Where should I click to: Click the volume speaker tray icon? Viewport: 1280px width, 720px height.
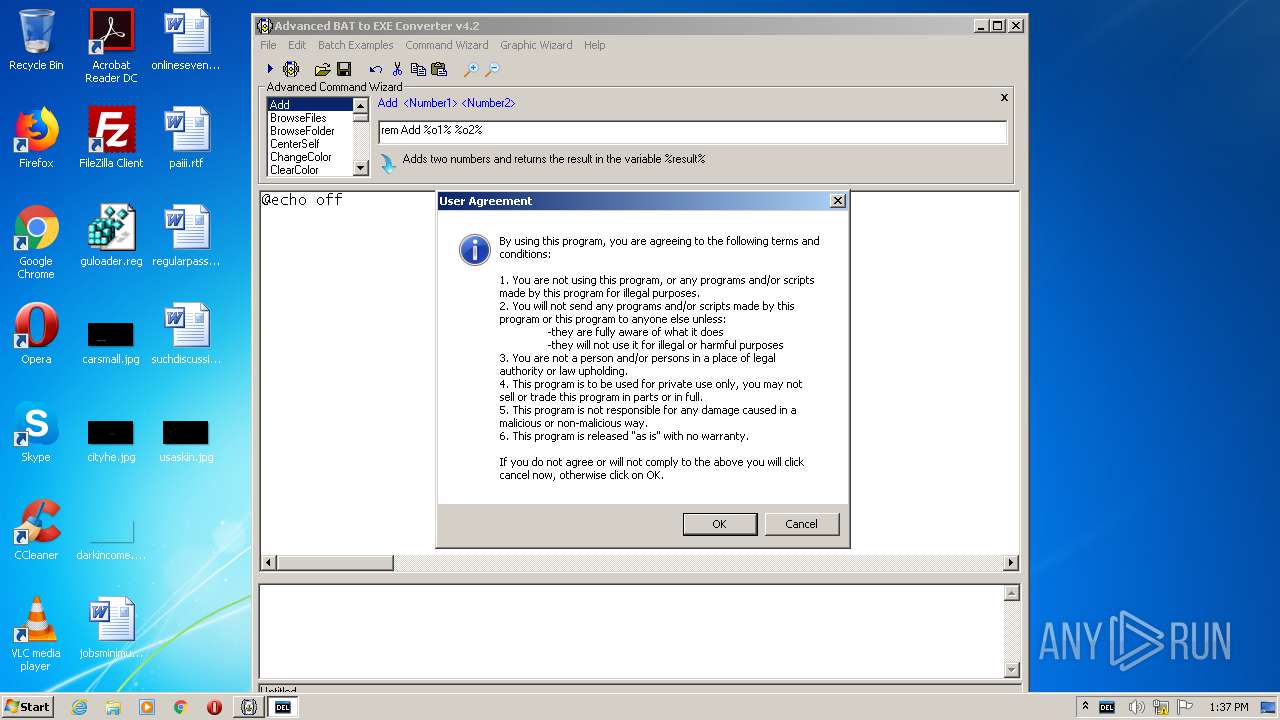click(x=1137, y=707)
